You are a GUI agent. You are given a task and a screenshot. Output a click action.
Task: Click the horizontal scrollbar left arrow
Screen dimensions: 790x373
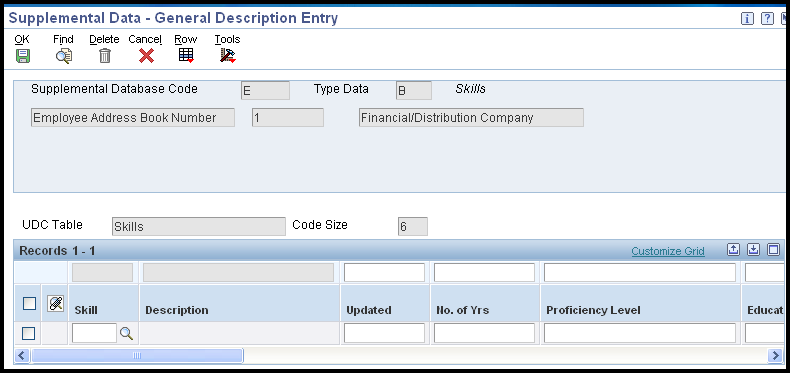tap(22, 355)
